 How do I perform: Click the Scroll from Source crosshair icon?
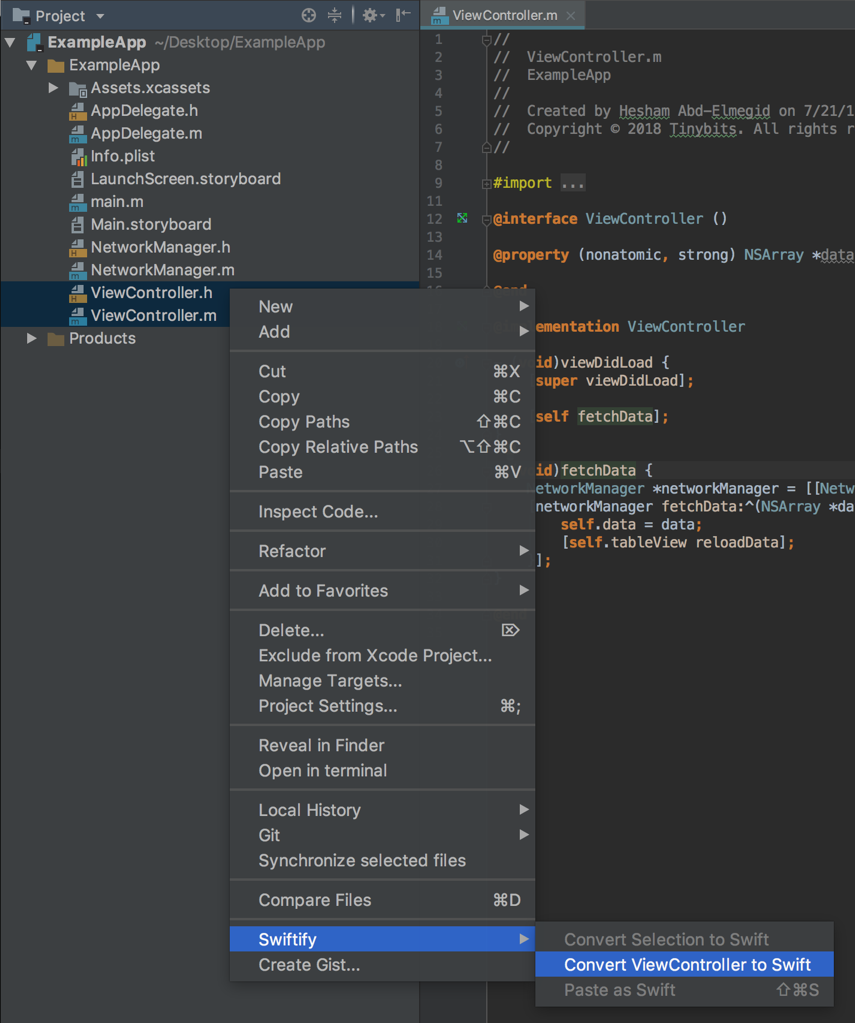308,15
